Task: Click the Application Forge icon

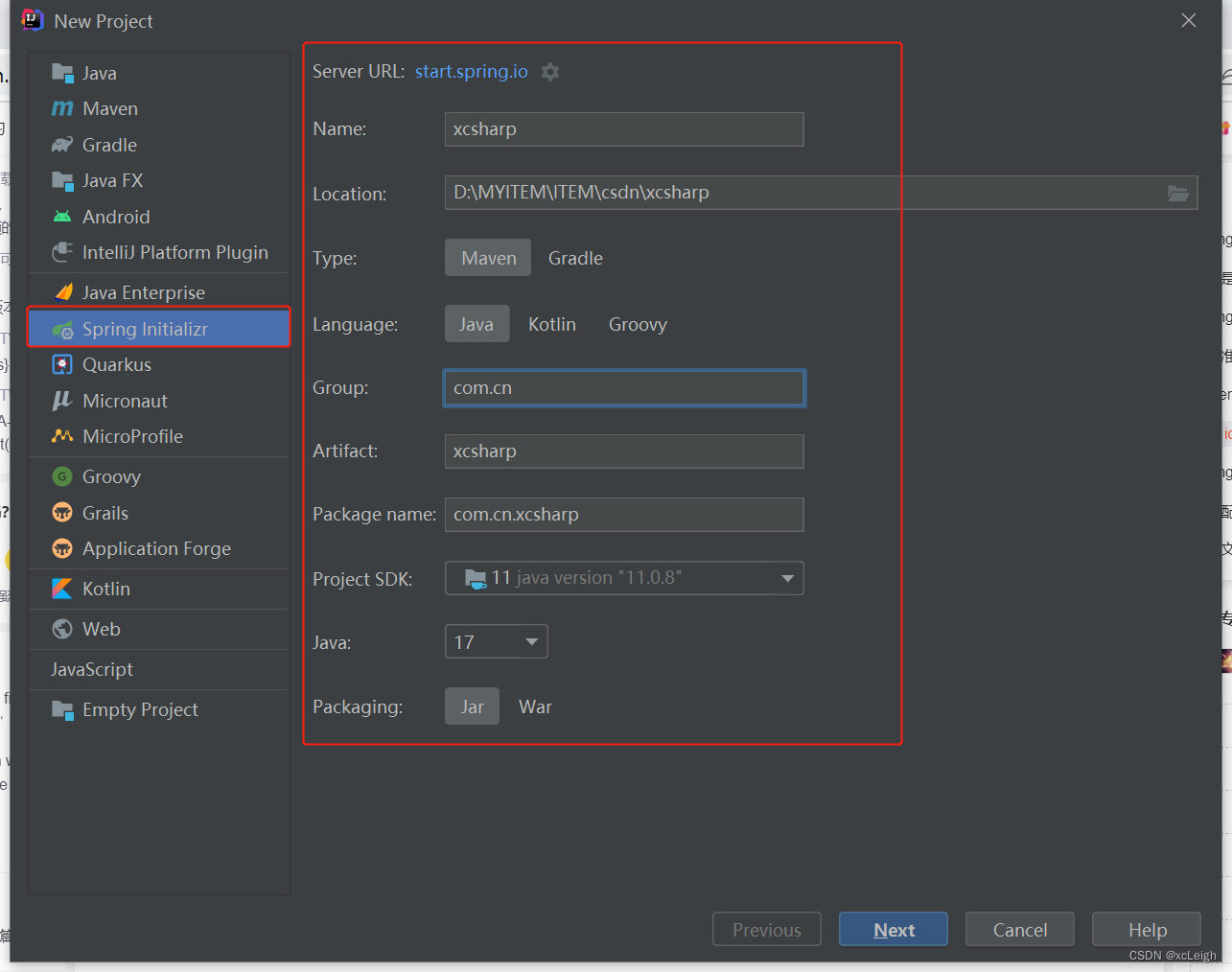Action: pos(62,548)
